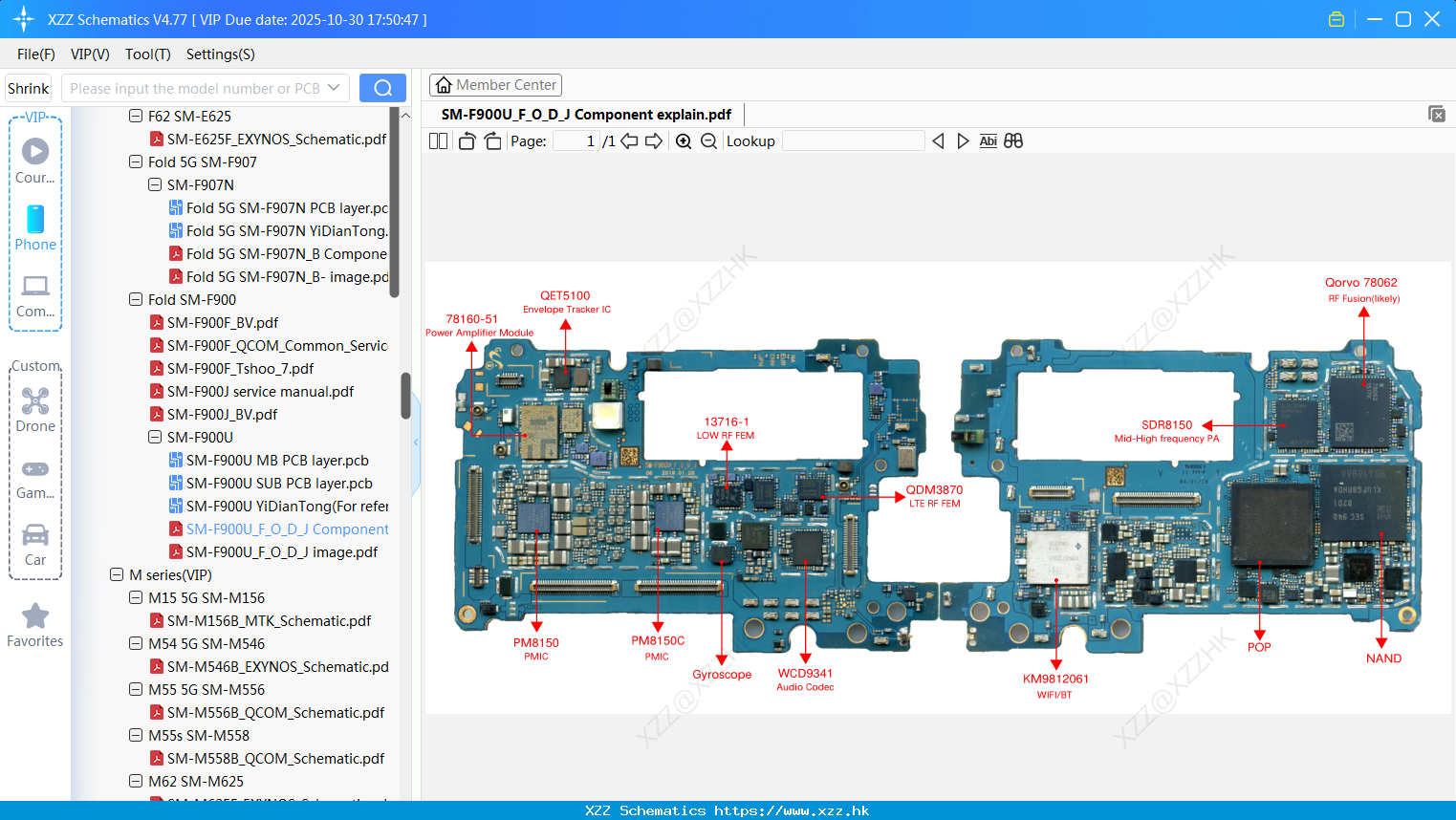The height and width of the screenshot is (820, 1456).
Task: Click the gift box icon in title bar
Action: click(x=1336, y=19)
